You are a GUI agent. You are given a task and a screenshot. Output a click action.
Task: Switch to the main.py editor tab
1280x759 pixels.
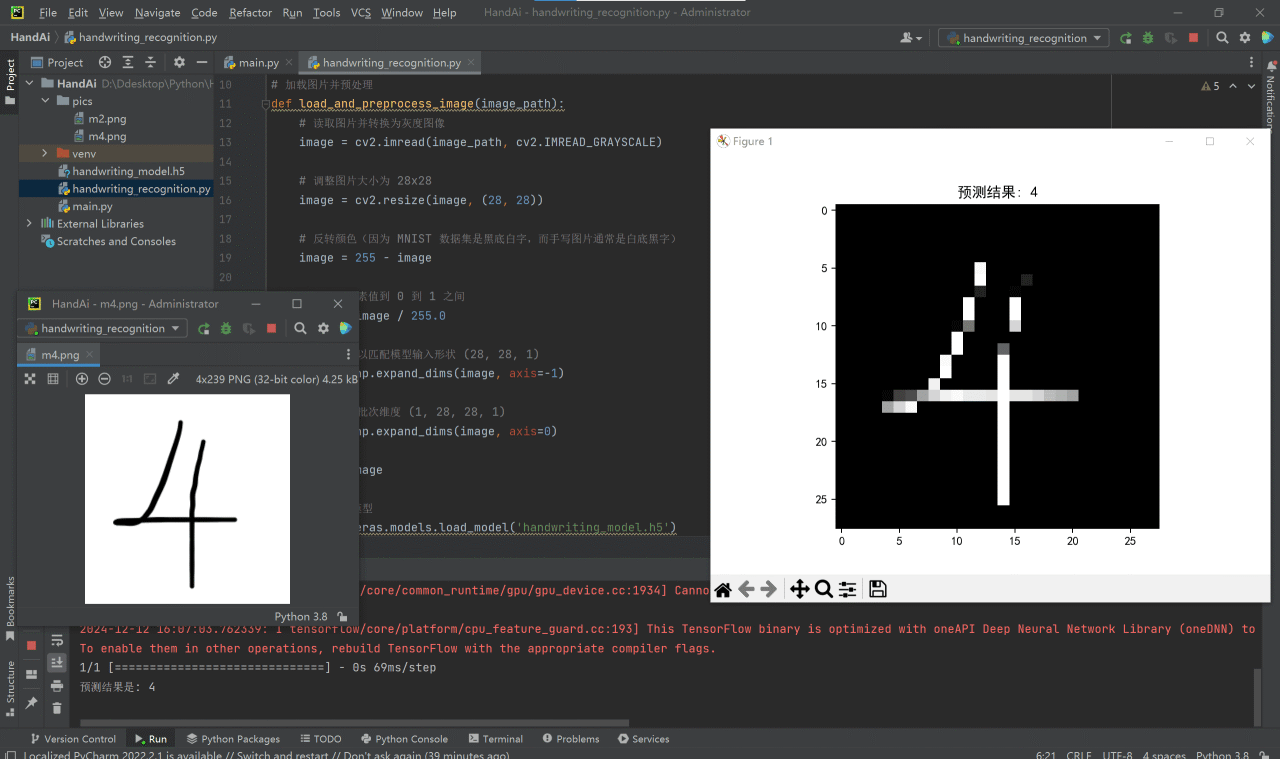tap(258, 62)
